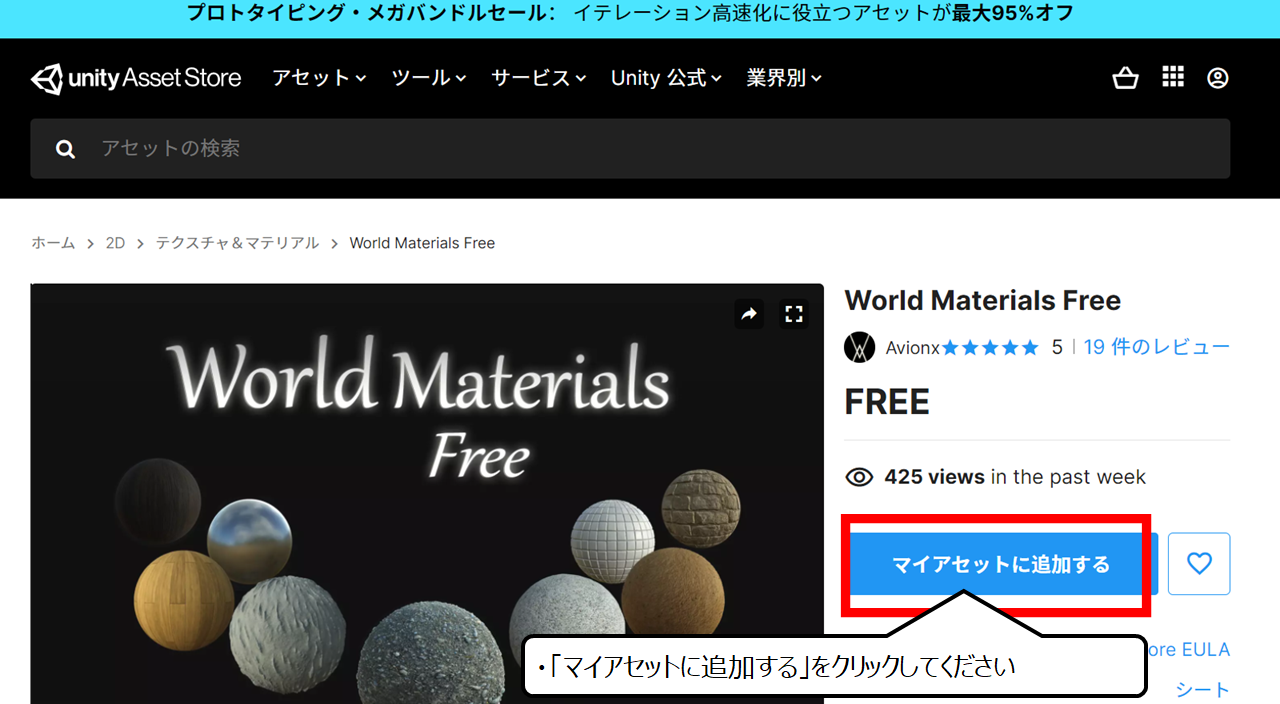Open the apps grid icon
This screenshot has height=704, width=1280.
[x=1173, y=77]
